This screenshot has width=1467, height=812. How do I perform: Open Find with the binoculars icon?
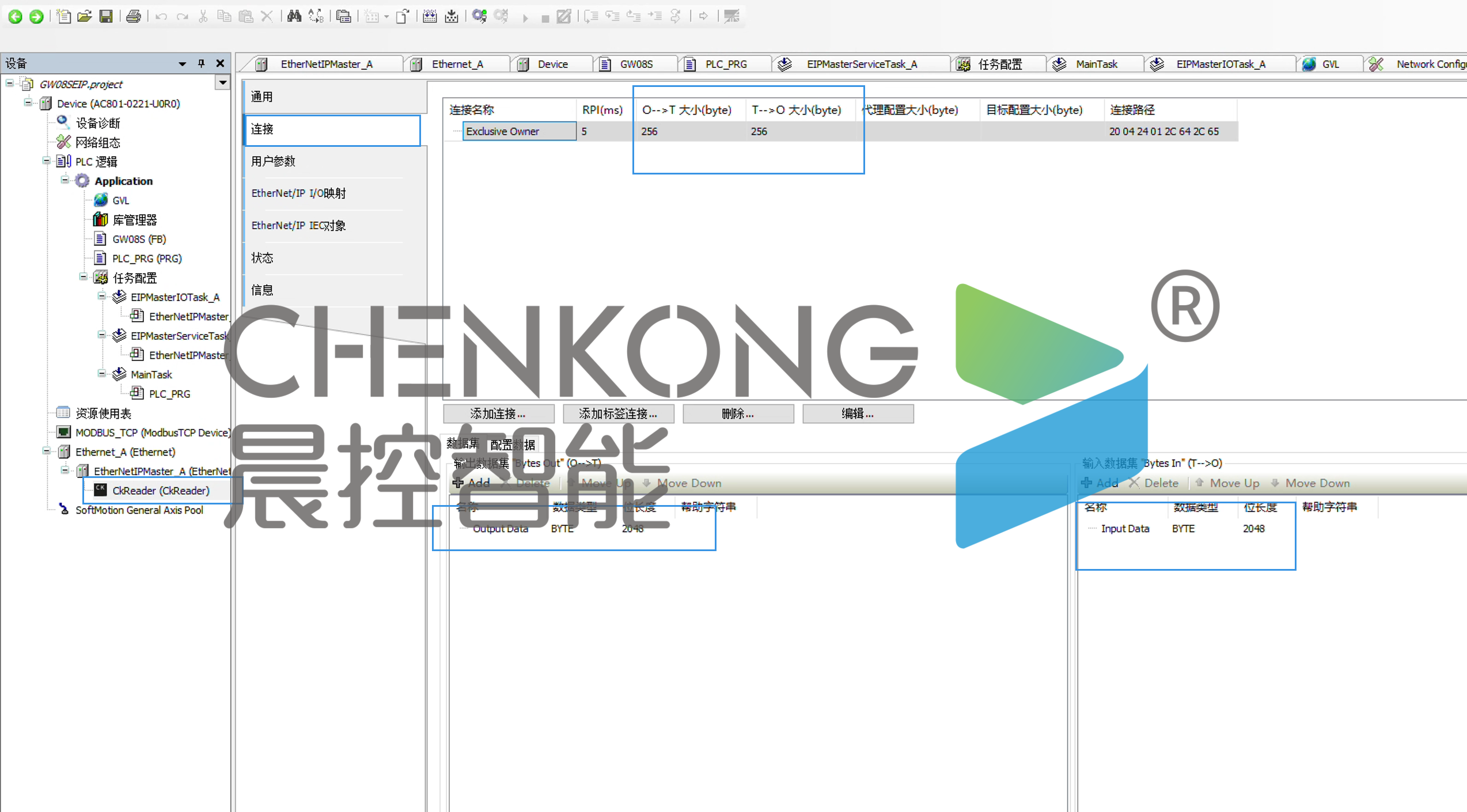[294, 16]
